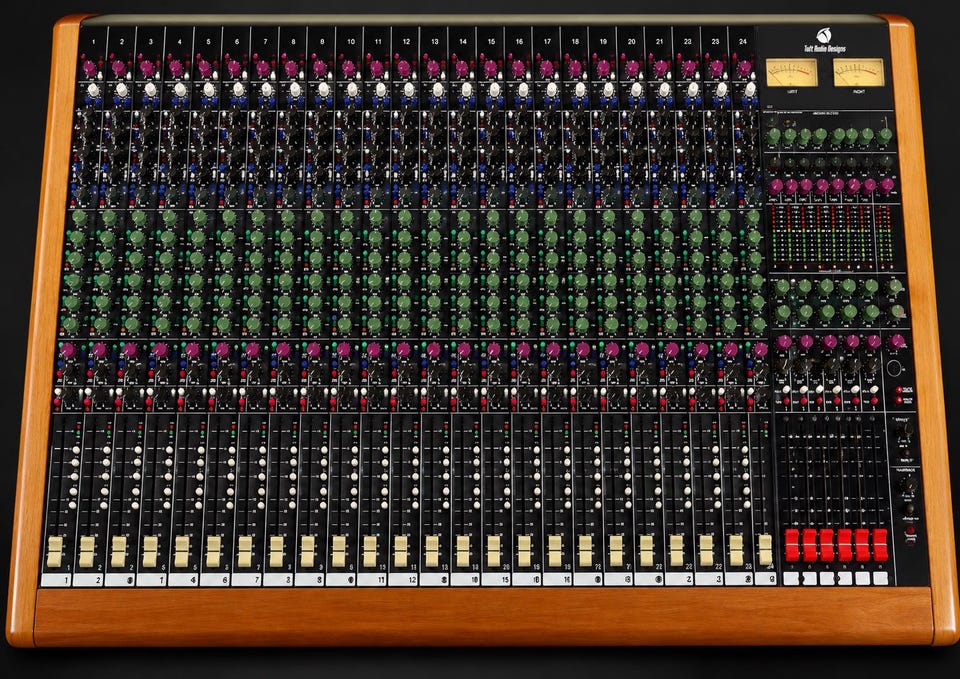Viewport: 960px width, 679px height.
Task: Click the "24" channel number at strip top
Action: (x=743, y=42)
